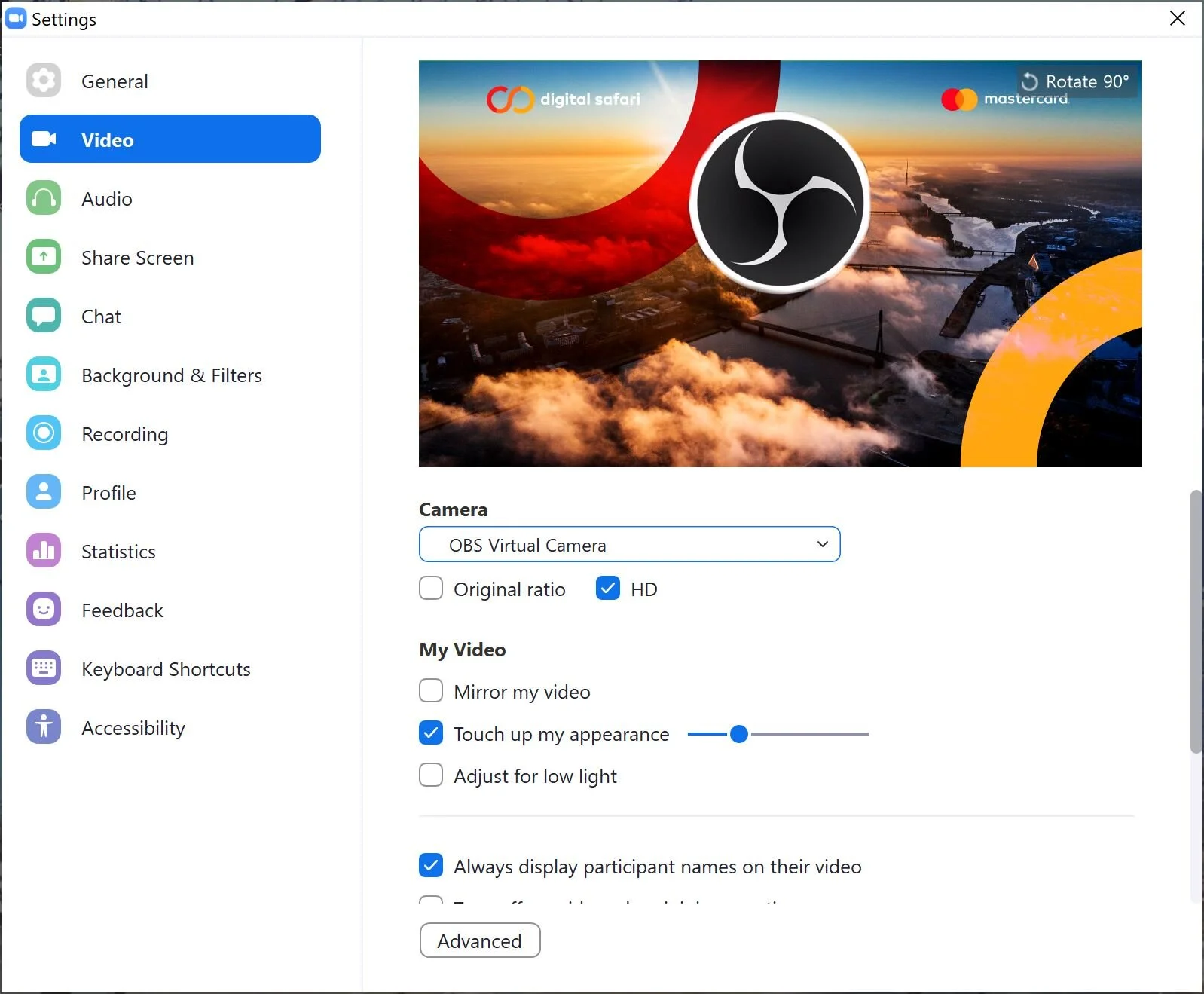Select the Video settings section
Screen dimensions: 1204x994
click(170, 139)
